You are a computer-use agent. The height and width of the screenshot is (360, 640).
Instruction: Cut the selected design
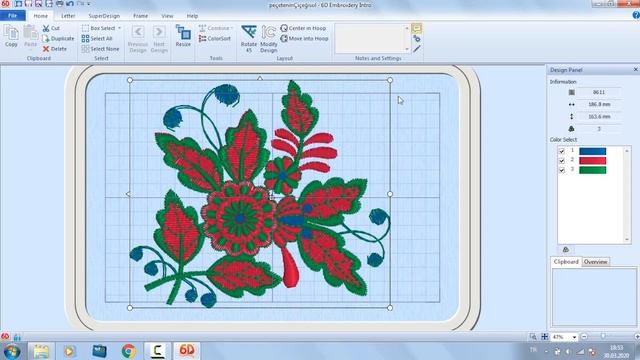pyautogui.click(x=51, y=28)
